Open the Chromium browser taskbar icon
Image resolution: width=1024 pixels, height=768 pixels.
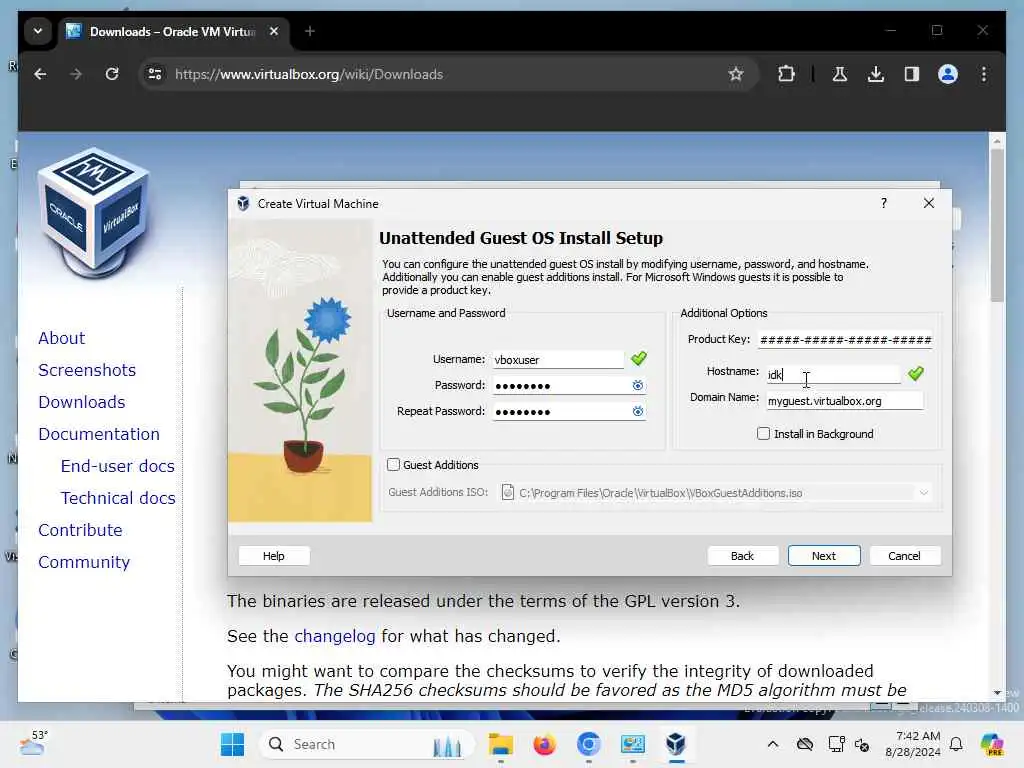(588, 744)
